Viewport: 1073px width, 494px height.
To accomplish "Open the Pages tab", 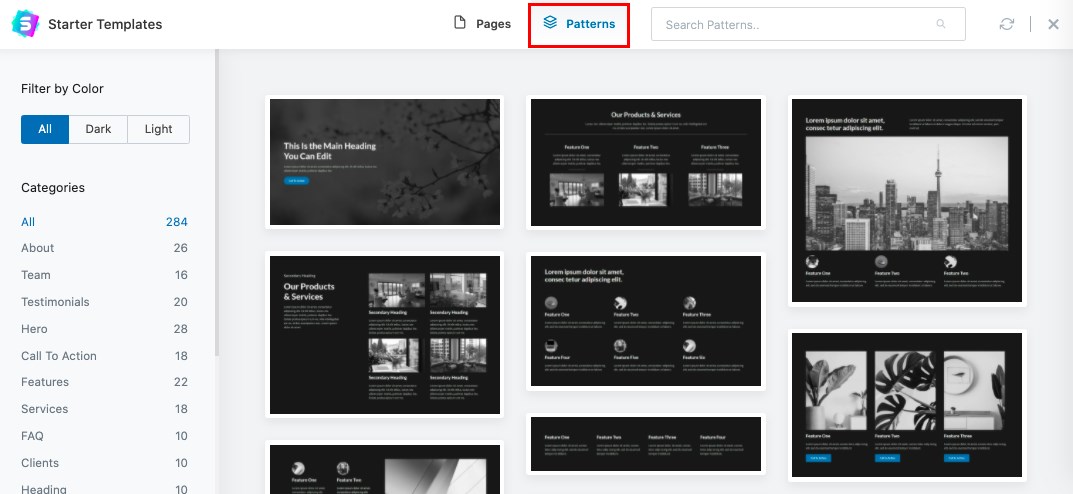I will pos(482,24).
